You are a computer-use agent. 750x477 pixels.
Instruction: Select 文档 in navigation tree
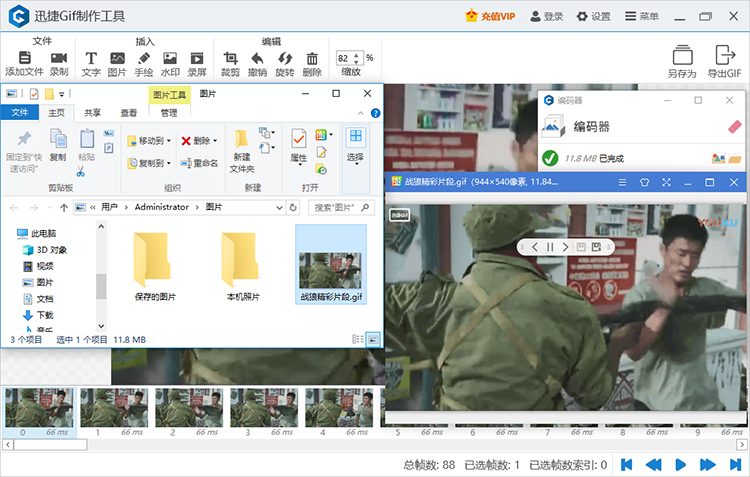point(38,299)
